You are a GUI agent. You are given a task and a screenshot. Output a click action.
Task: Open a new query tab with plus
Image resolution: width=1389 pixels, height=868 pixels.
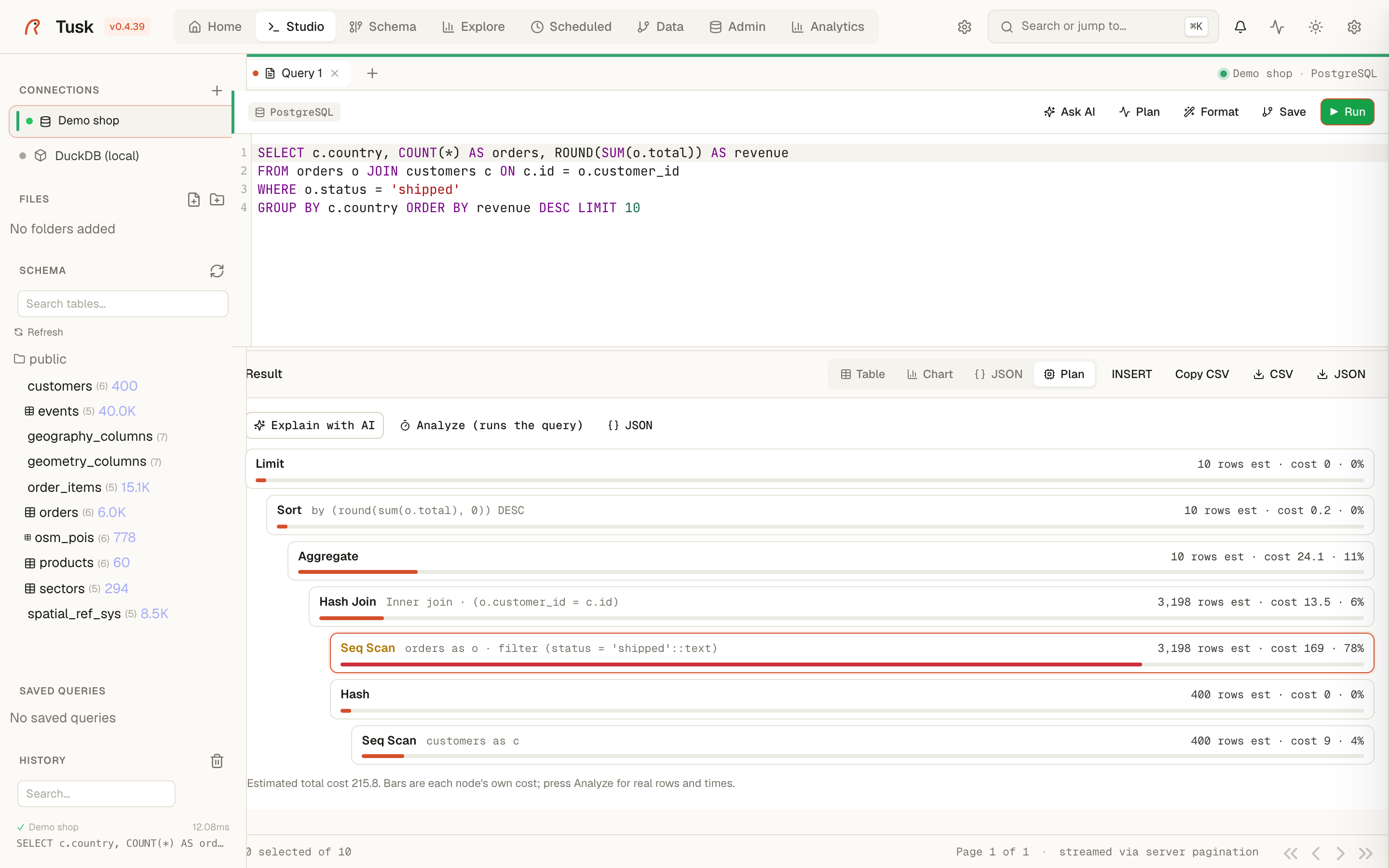coord(372,73)
